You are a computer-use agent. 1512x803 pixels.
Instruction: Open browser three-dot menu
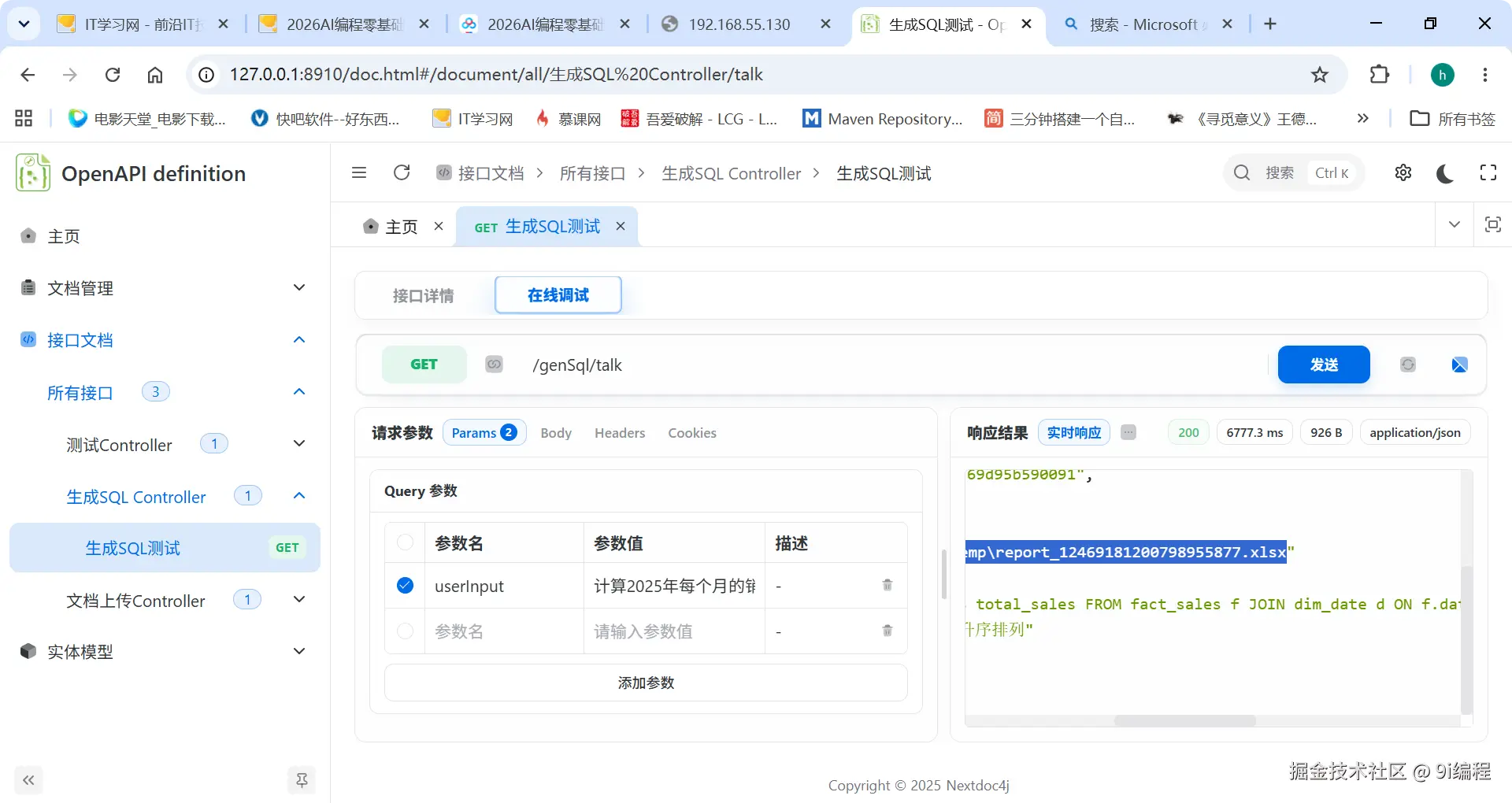pyautogui.click(x=1485, y=74)
